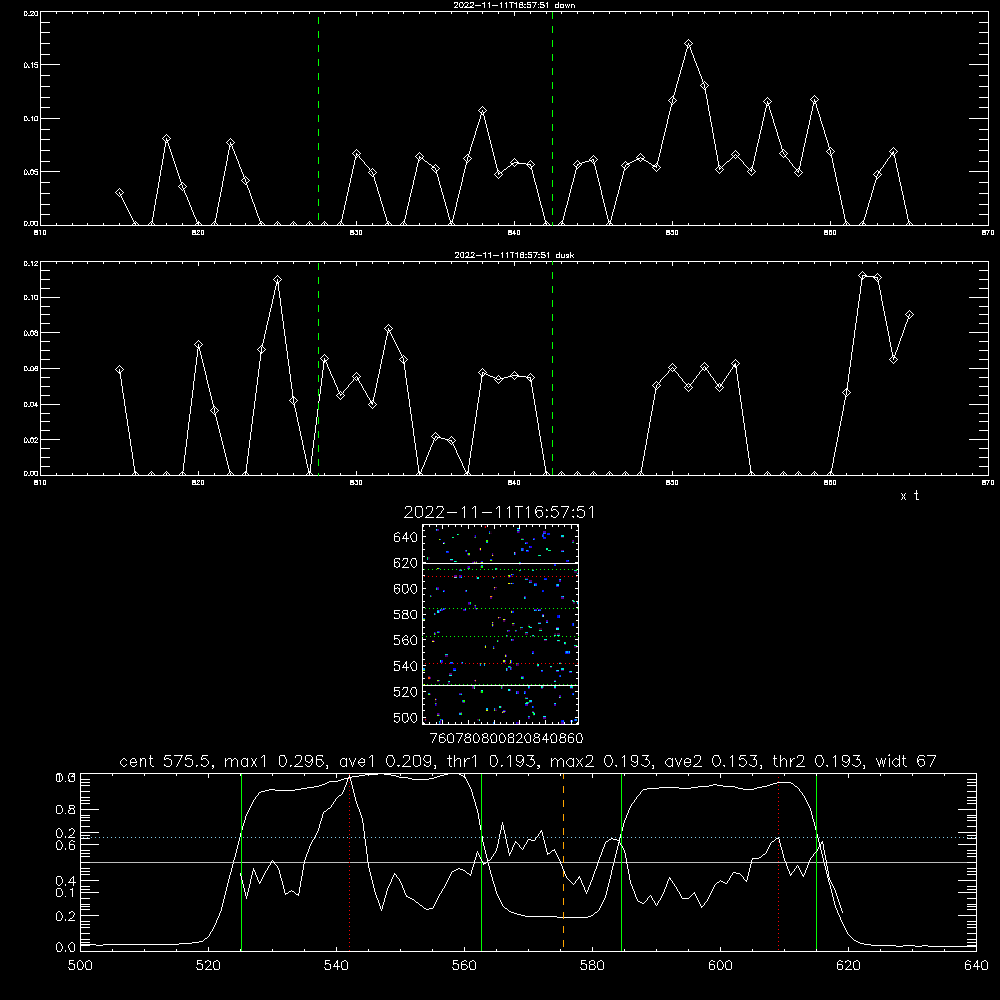
Task: Select the 'thr1 0.193' value
Action: tap(491, 761)
